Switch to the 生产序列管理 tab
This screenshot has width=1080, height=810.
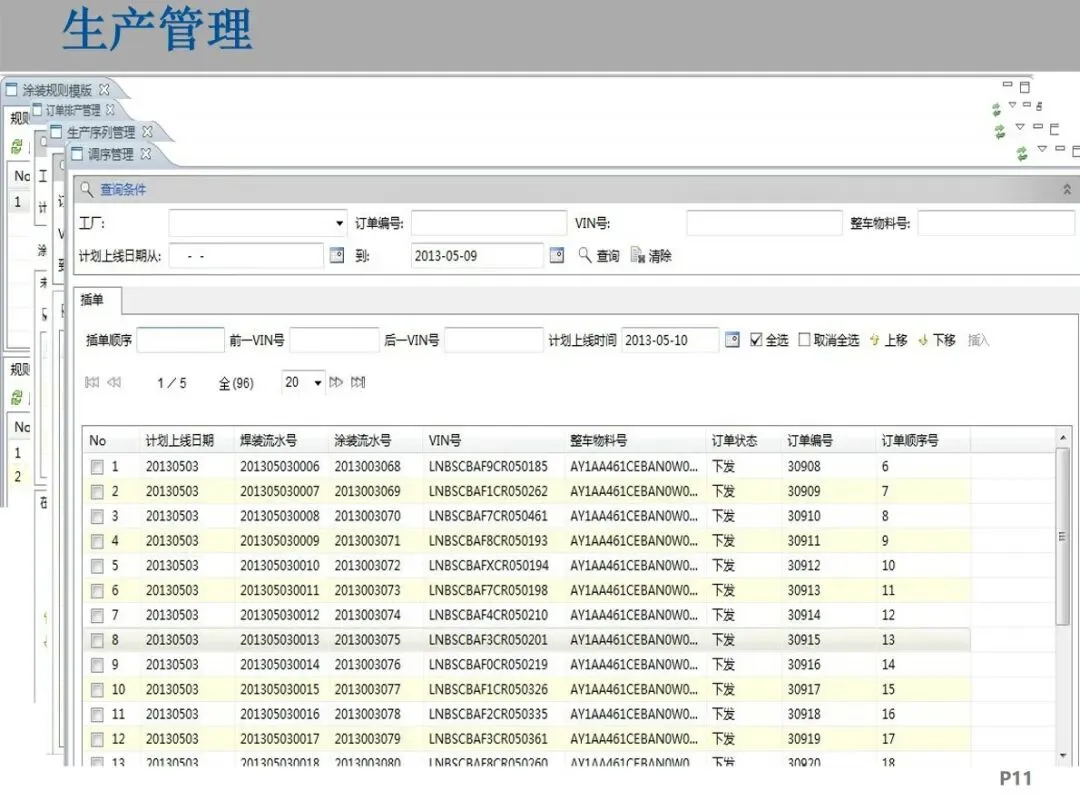[101, 132]
